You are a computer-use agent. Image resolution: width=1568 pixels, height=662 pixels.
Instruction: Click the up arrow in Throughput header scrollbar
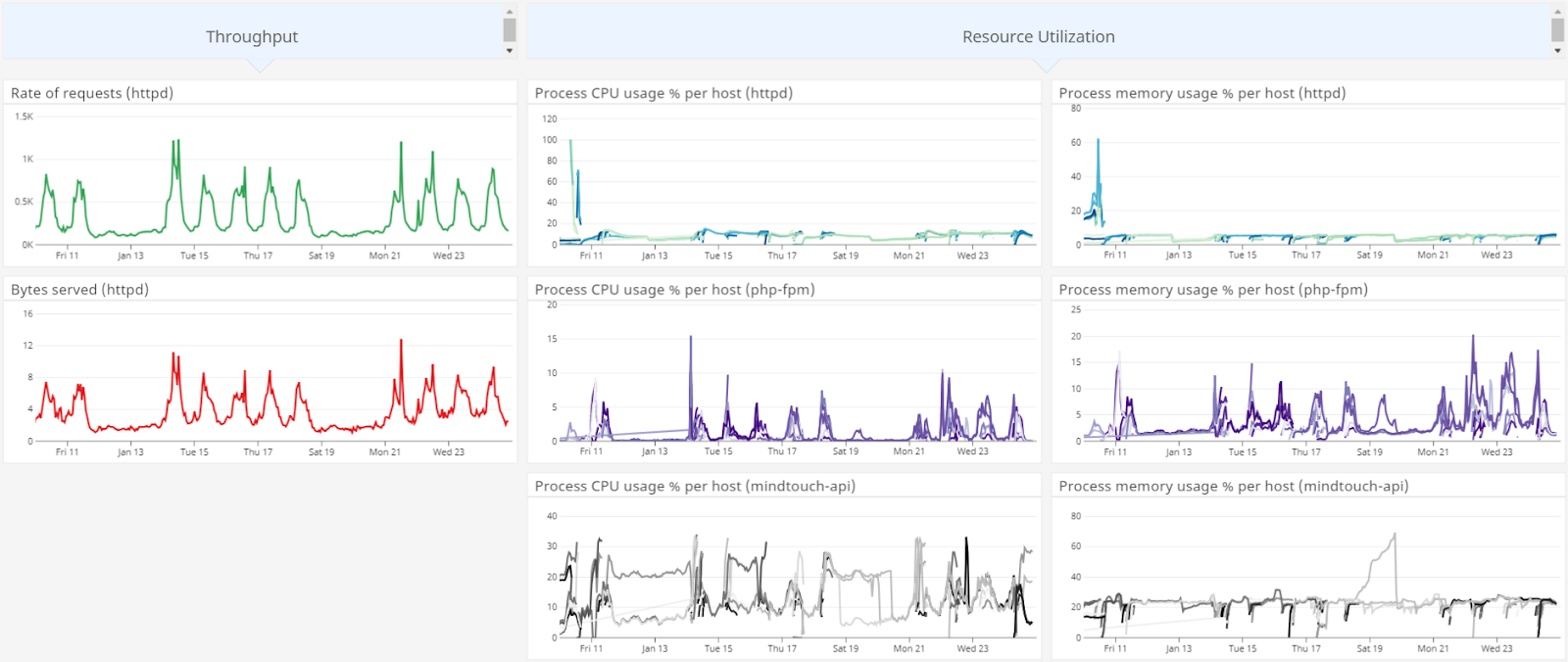click(x=510, y=11)
